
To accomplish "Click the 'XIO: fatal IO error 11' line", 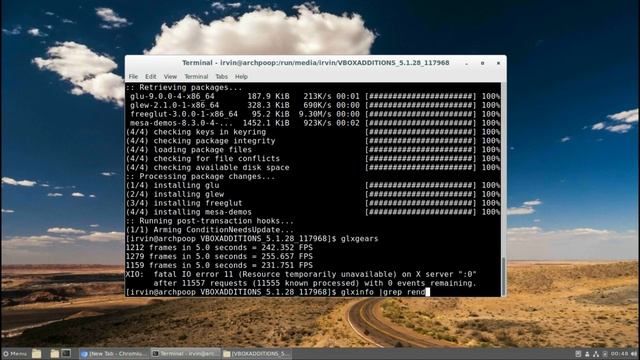I will [x=301, y=274].
